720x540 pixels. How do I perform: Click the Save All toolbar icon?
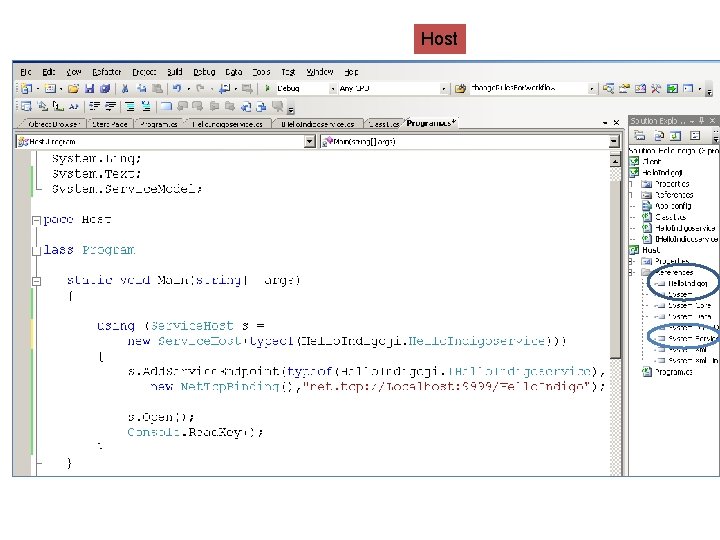click(x=105, y=88)
